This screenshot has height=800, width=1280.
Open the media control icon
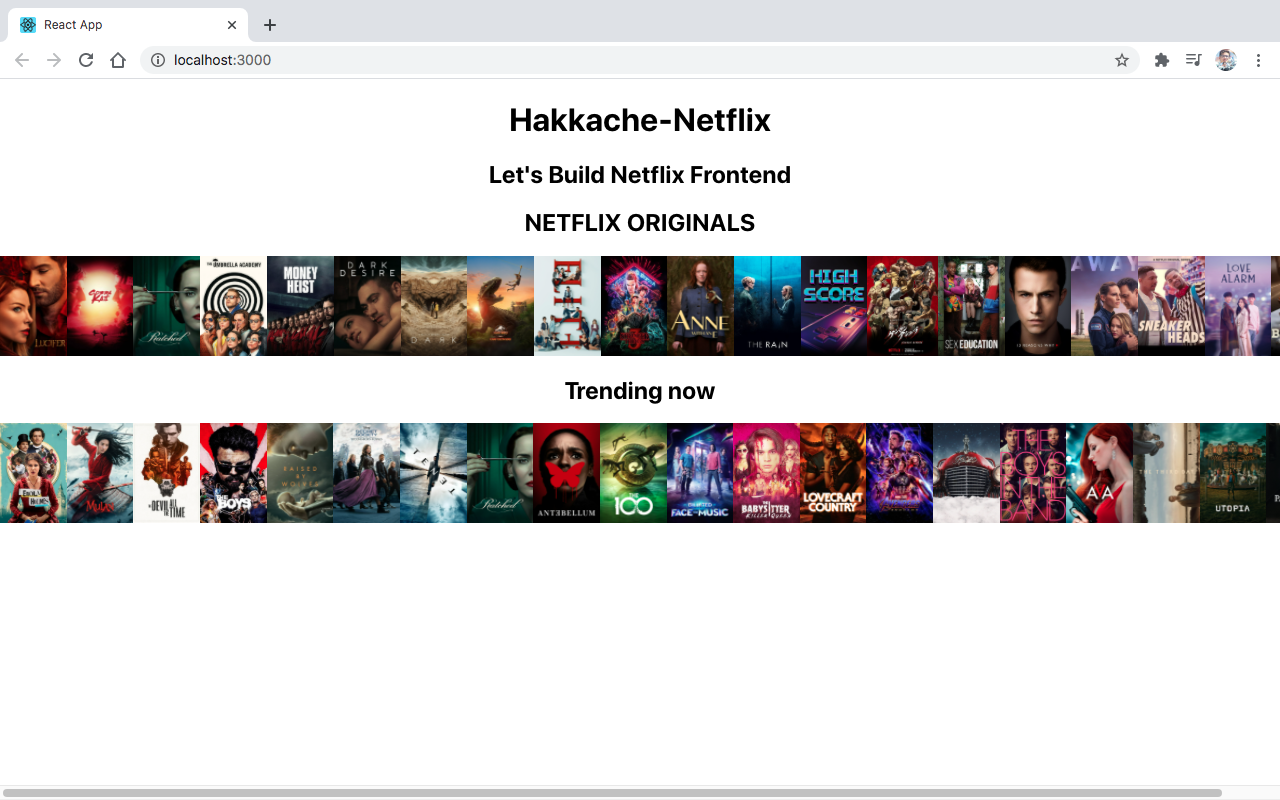coord(1193,60)
